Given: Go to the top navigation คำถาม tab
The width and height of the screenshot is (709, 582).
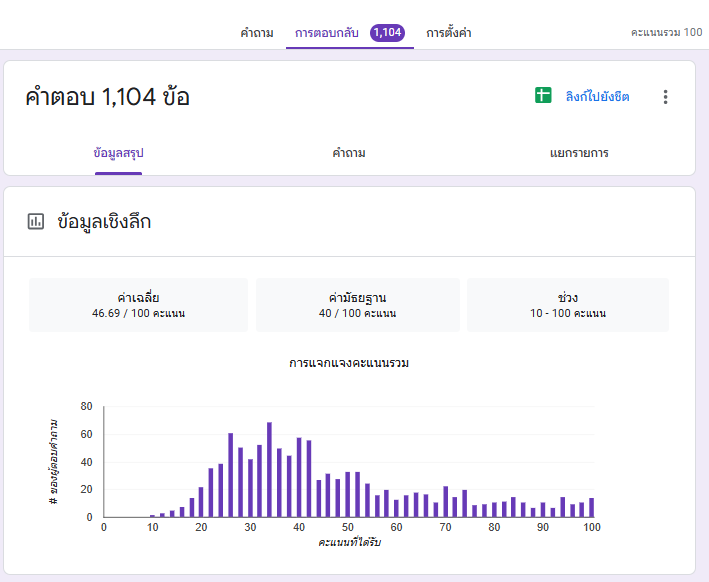Looking at the screenshot, I should click(257, 33).
